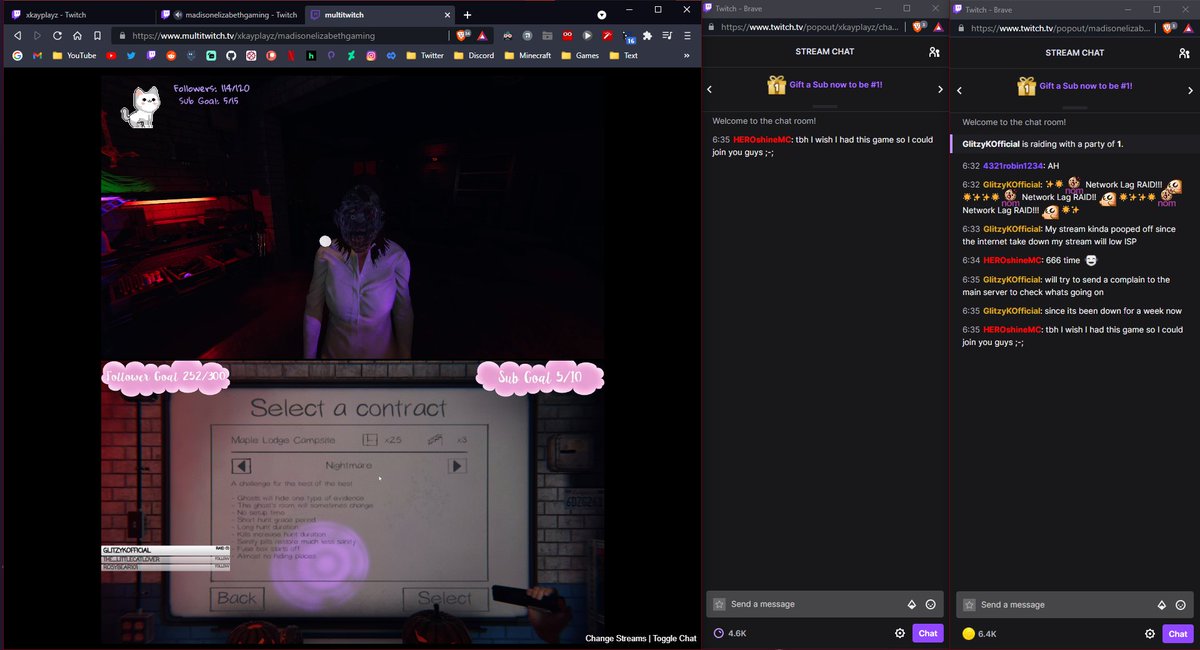1200x650 pixels.
Task: Open chat settings gear in madisonelizabethgaming chat
Action: [1150, 633]
